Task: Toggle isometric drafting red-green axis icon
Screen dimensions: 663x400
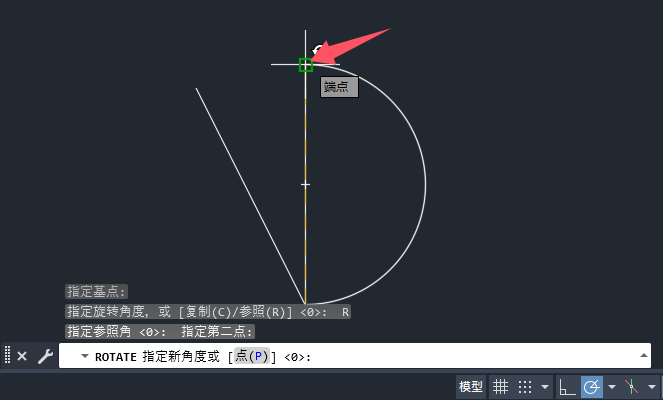Action: point(631,386)
